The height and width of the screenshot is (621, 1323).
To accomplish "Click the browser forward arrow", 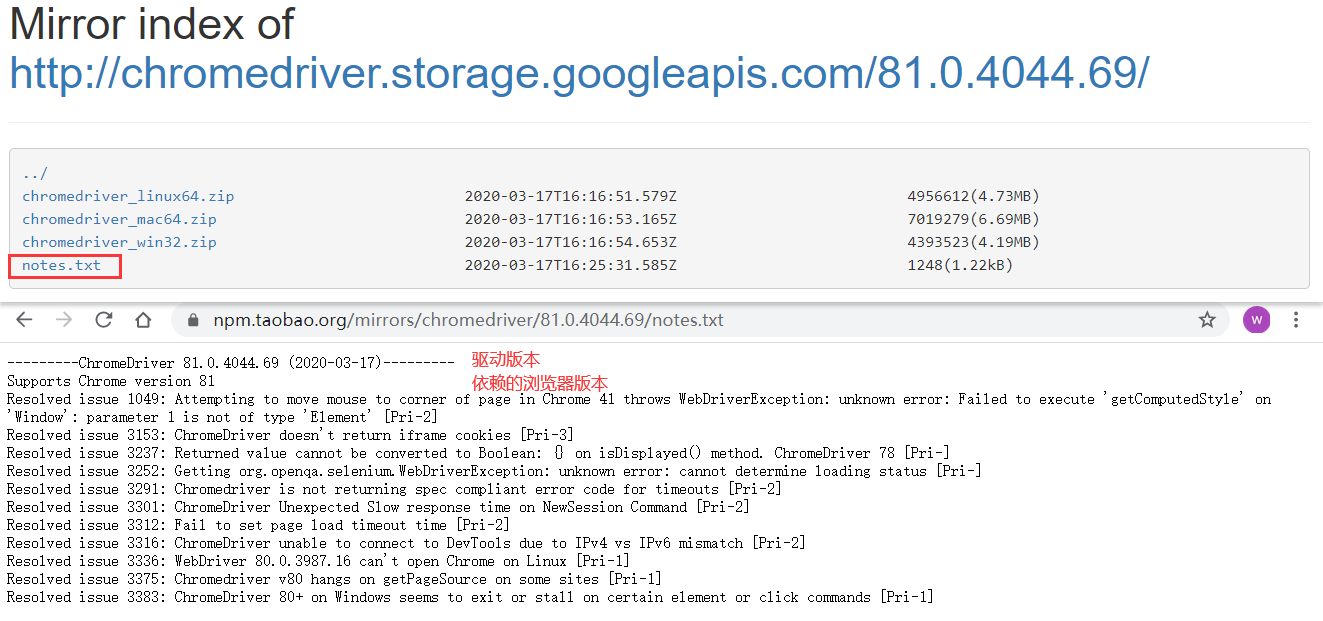I will click(x=64, y=320).
